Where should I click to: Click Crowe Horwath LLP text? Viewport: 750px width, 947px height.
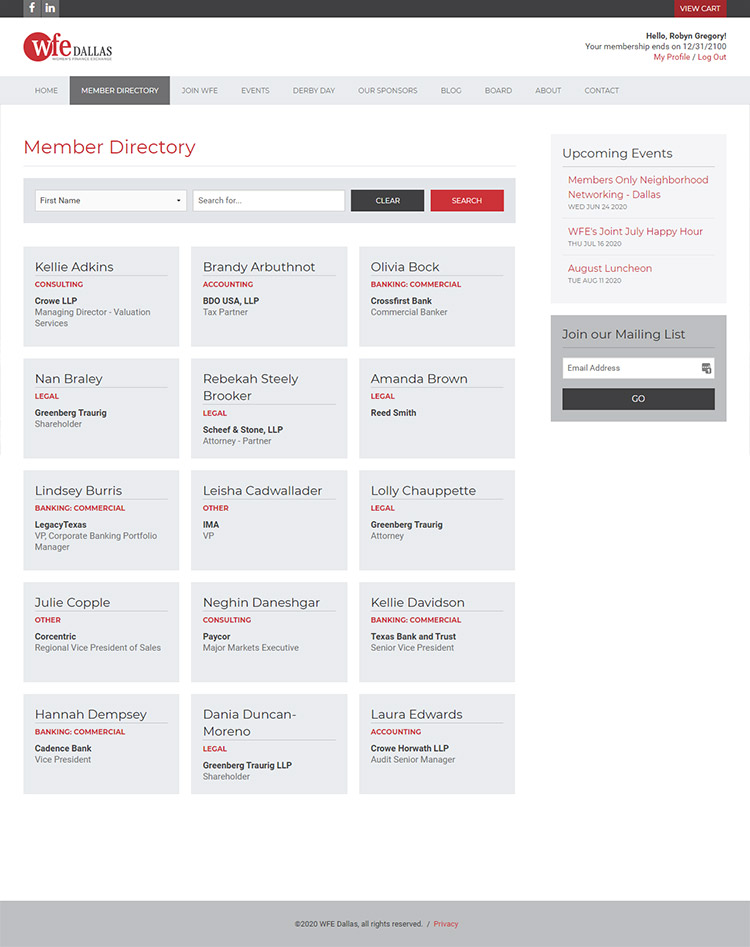(409, 748)
